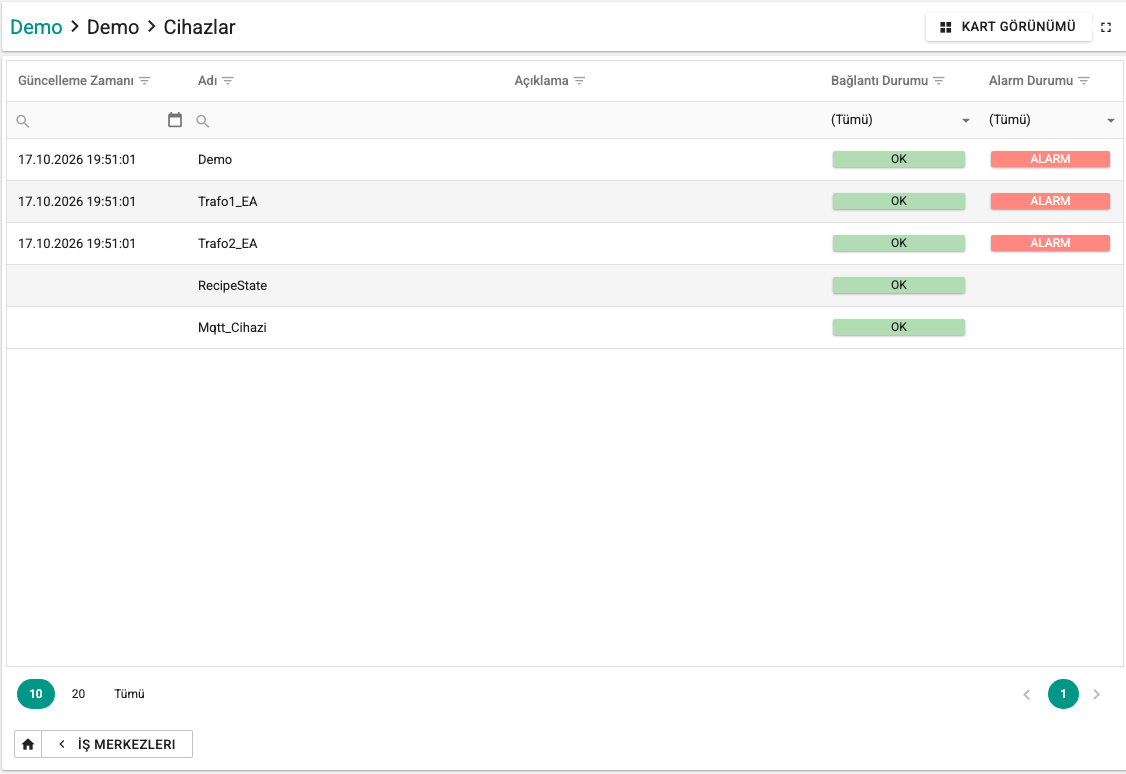Click the Cihazlar breadcrumb text
The width and height of the screenshot is (1126, 774).
point(200,27)
